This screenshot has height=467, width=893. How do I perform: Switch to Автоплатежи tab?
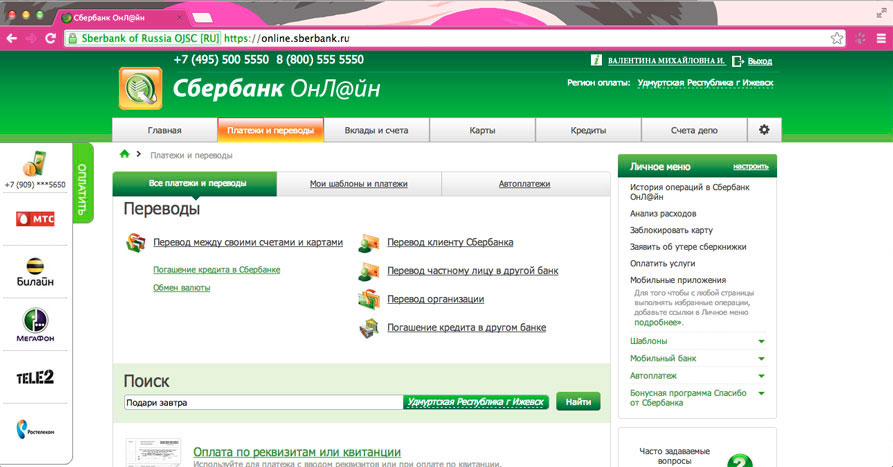[525, 184]
